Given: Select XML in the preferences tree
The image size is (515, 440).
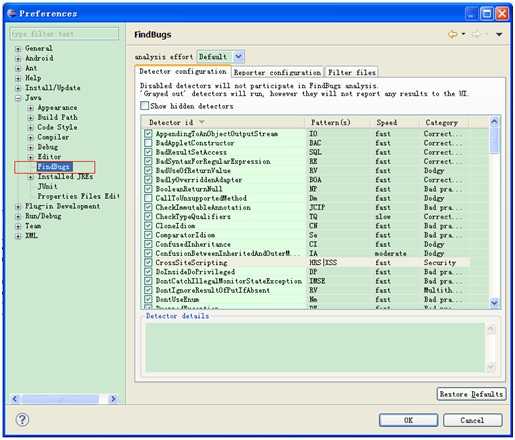Looking at the screenshot, I should coord(31,236).
